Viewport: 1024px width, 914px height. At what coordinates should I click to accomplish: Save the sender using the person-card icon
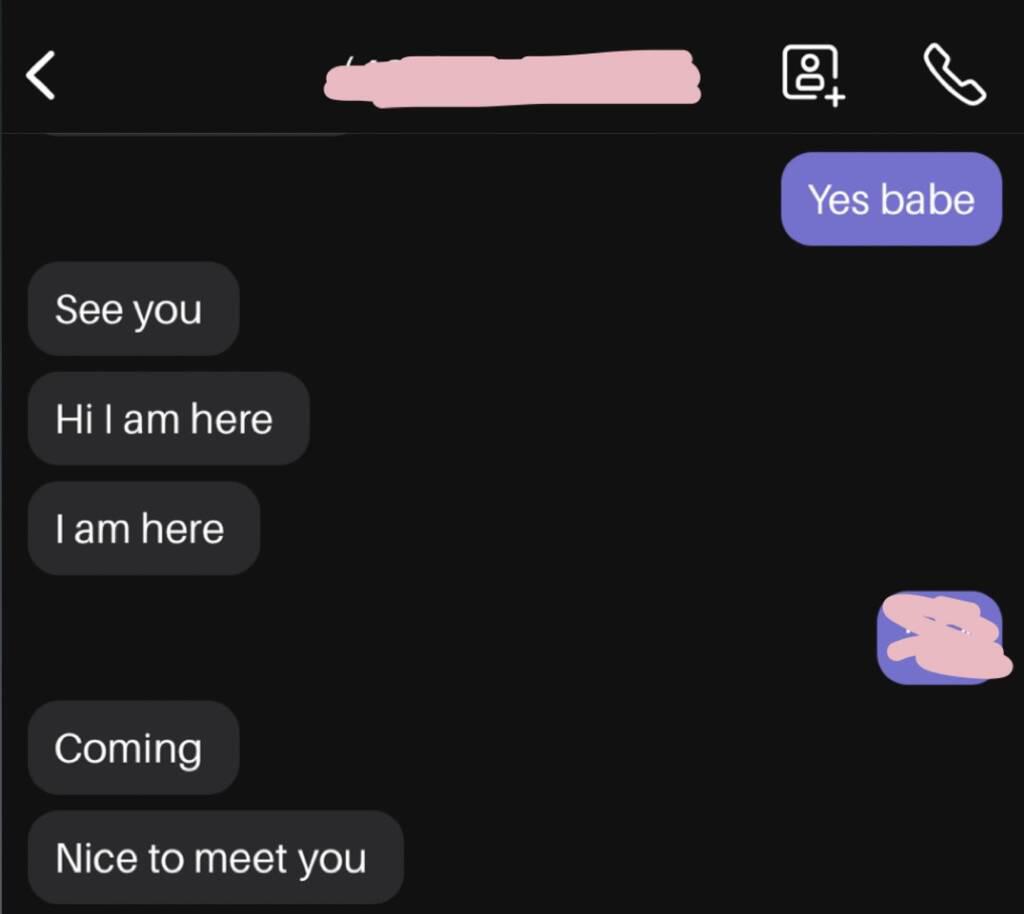point(813,74)
